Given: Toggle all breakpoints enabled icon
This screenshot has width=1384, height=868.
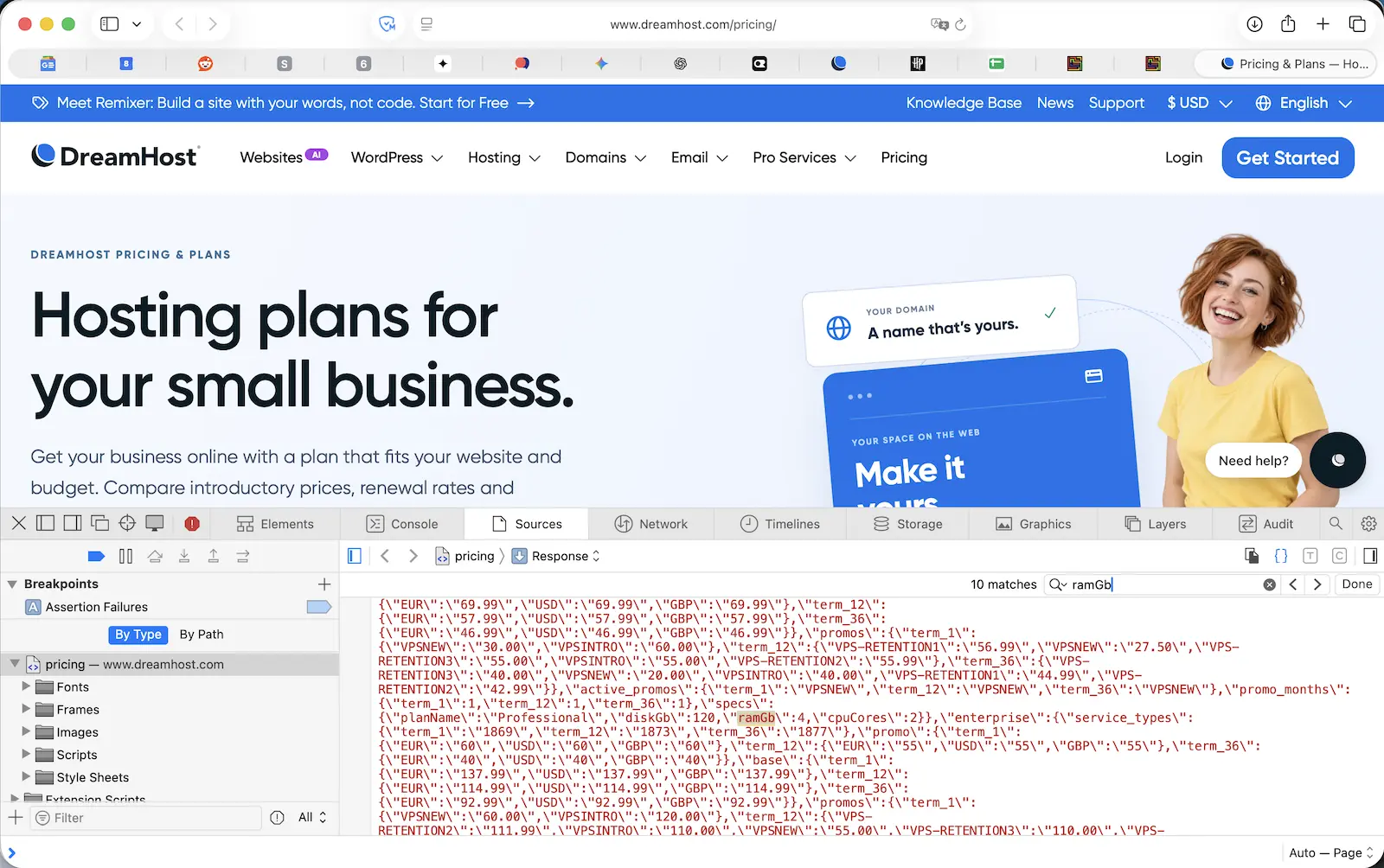Looking at the screenshot, I should (97, 556).
